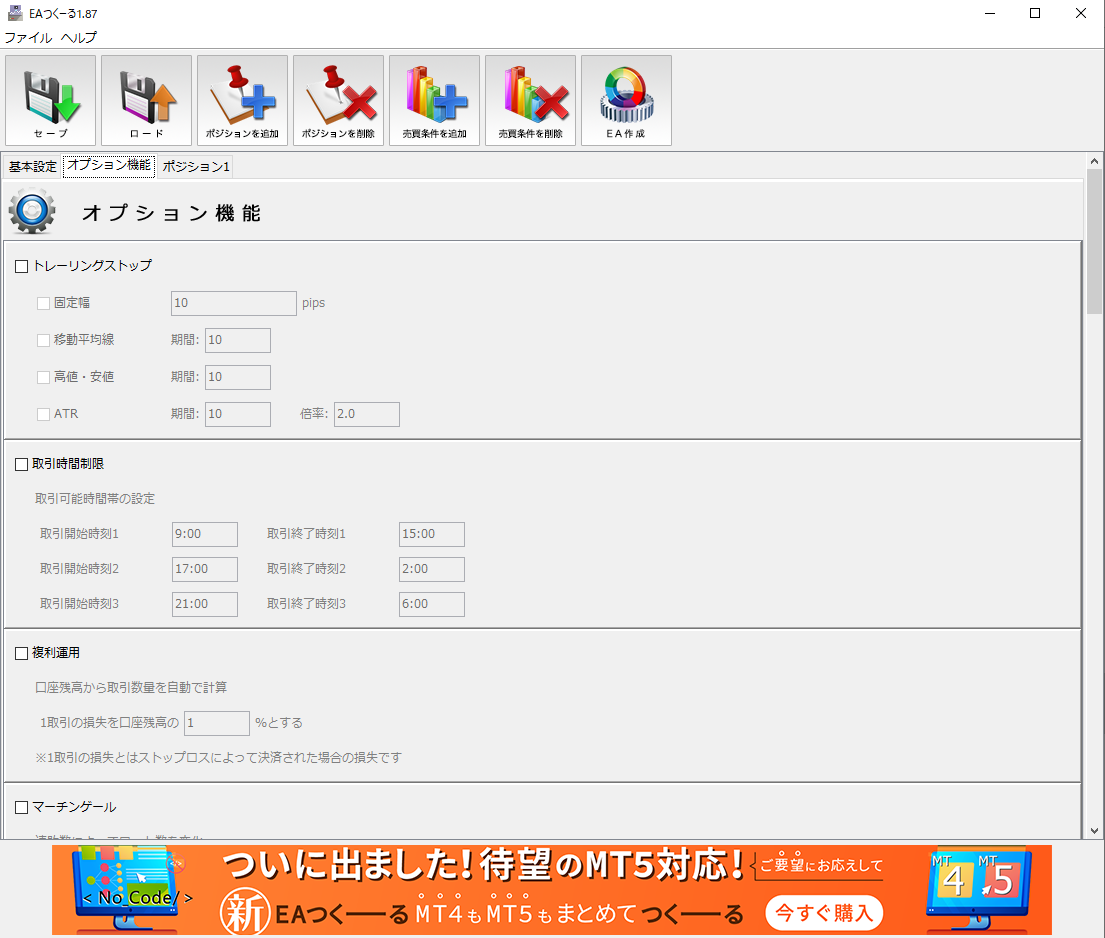
Task: Click ポジションを削除 (Delete Position) icon
Action: click(338, 100)
